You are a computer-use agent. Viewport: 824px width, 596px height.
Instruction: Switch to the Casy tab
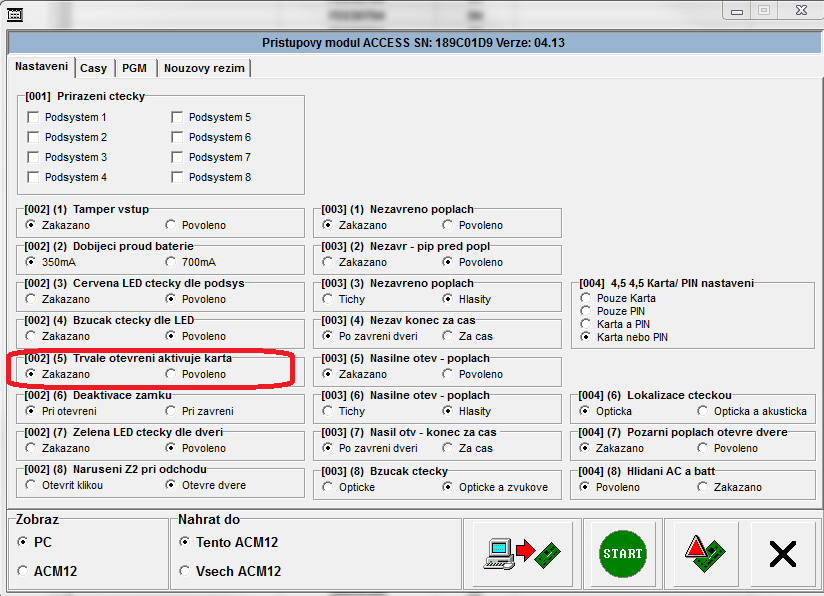tap(93, 68)
